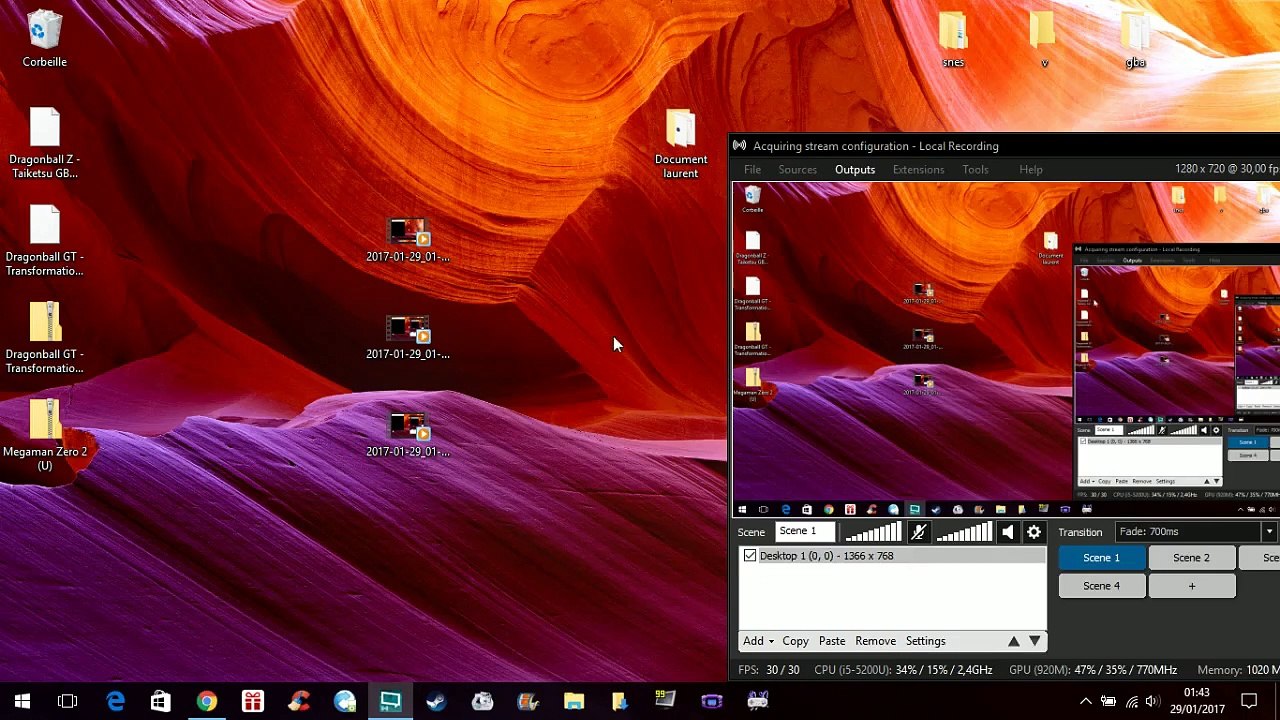Open the battery status tray icon

click(1108, 701)
